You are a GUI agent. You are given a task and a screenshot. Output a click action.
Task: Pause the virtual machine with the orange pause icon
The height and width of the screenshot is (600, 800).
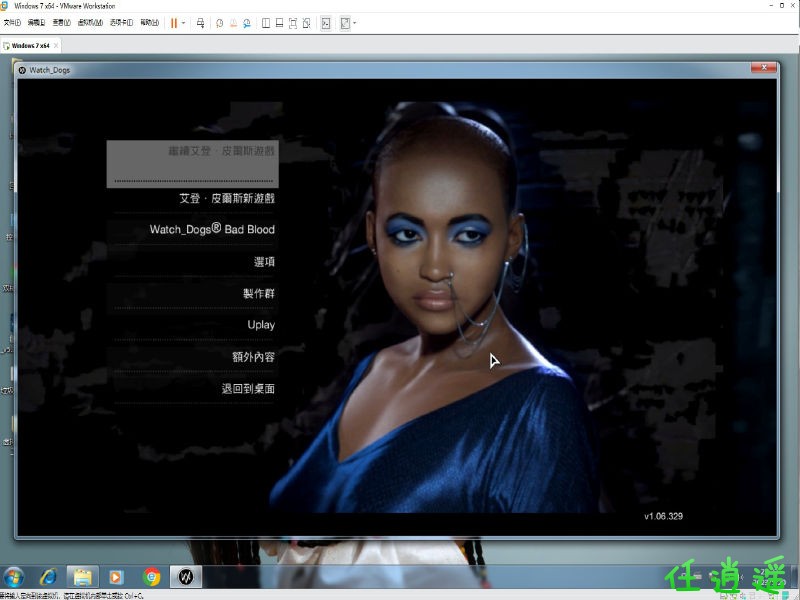174,23
